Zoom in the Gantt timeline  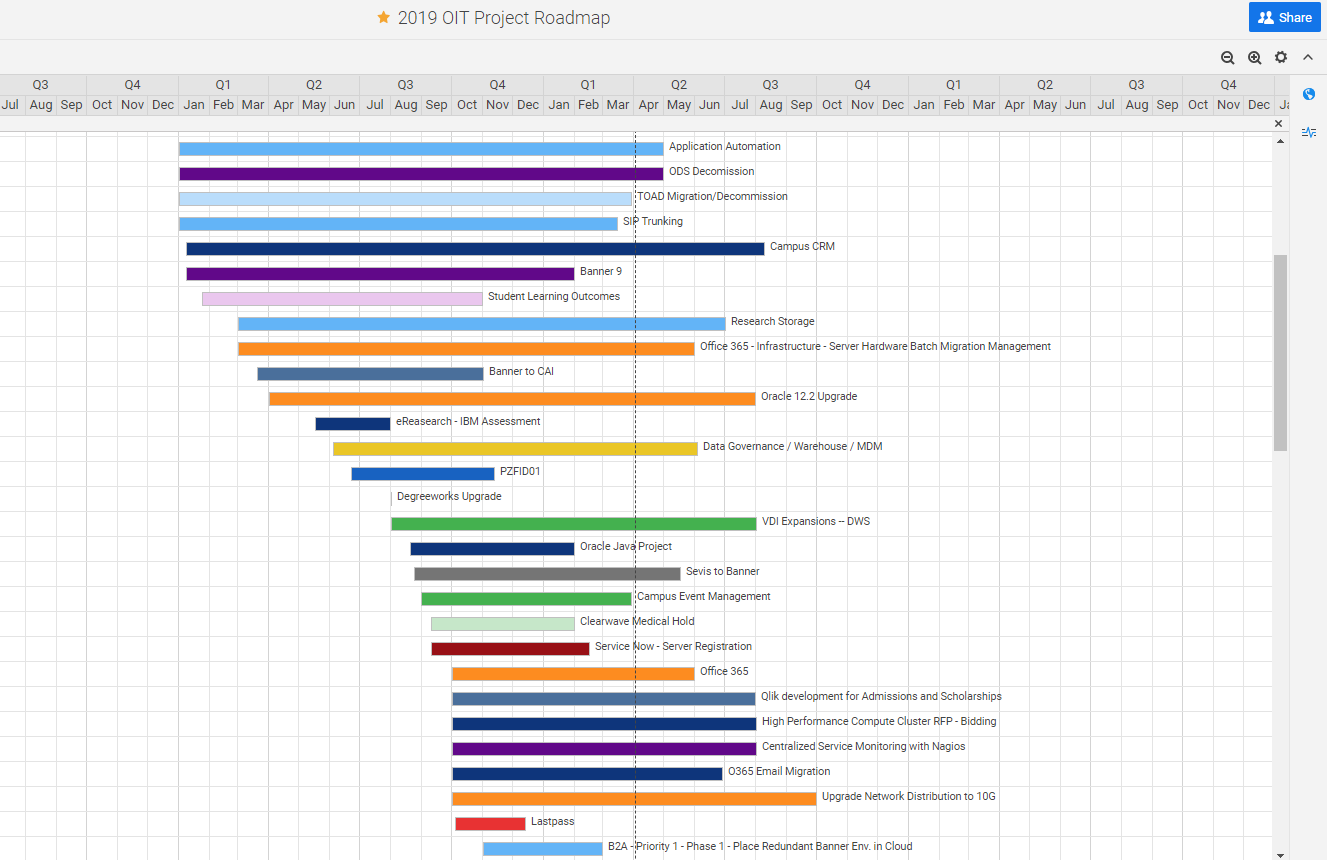(1255, 58)
